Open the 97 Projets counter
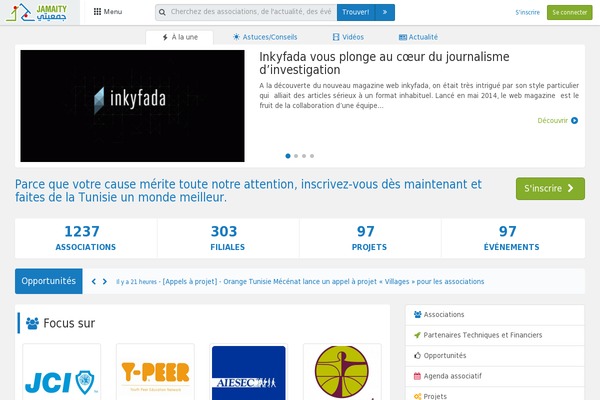The image size is (600, 400). [x=370, y=238]
